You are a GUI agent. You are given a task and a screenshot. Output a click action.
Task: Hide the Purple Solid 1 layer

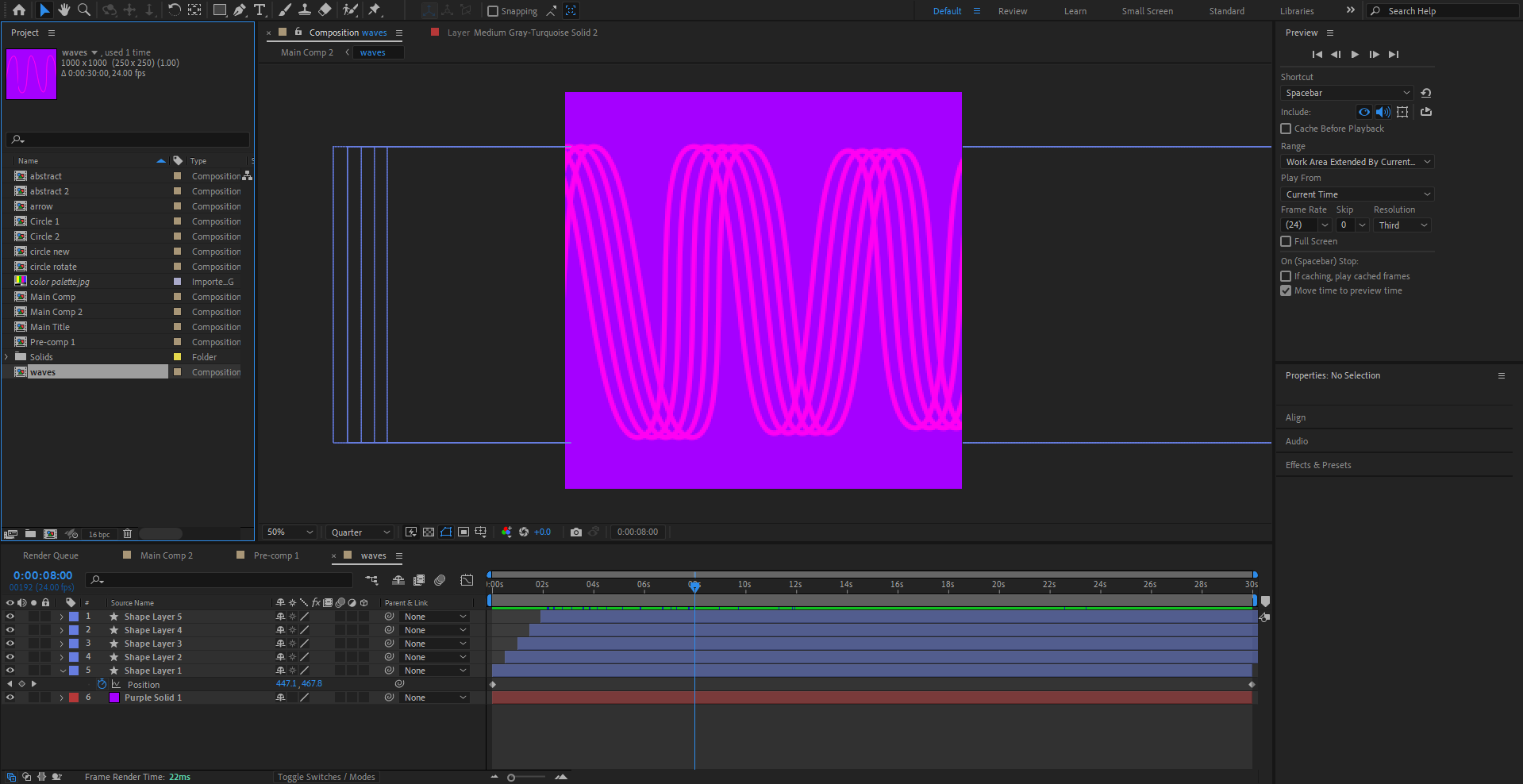click(x=10, y=698)
